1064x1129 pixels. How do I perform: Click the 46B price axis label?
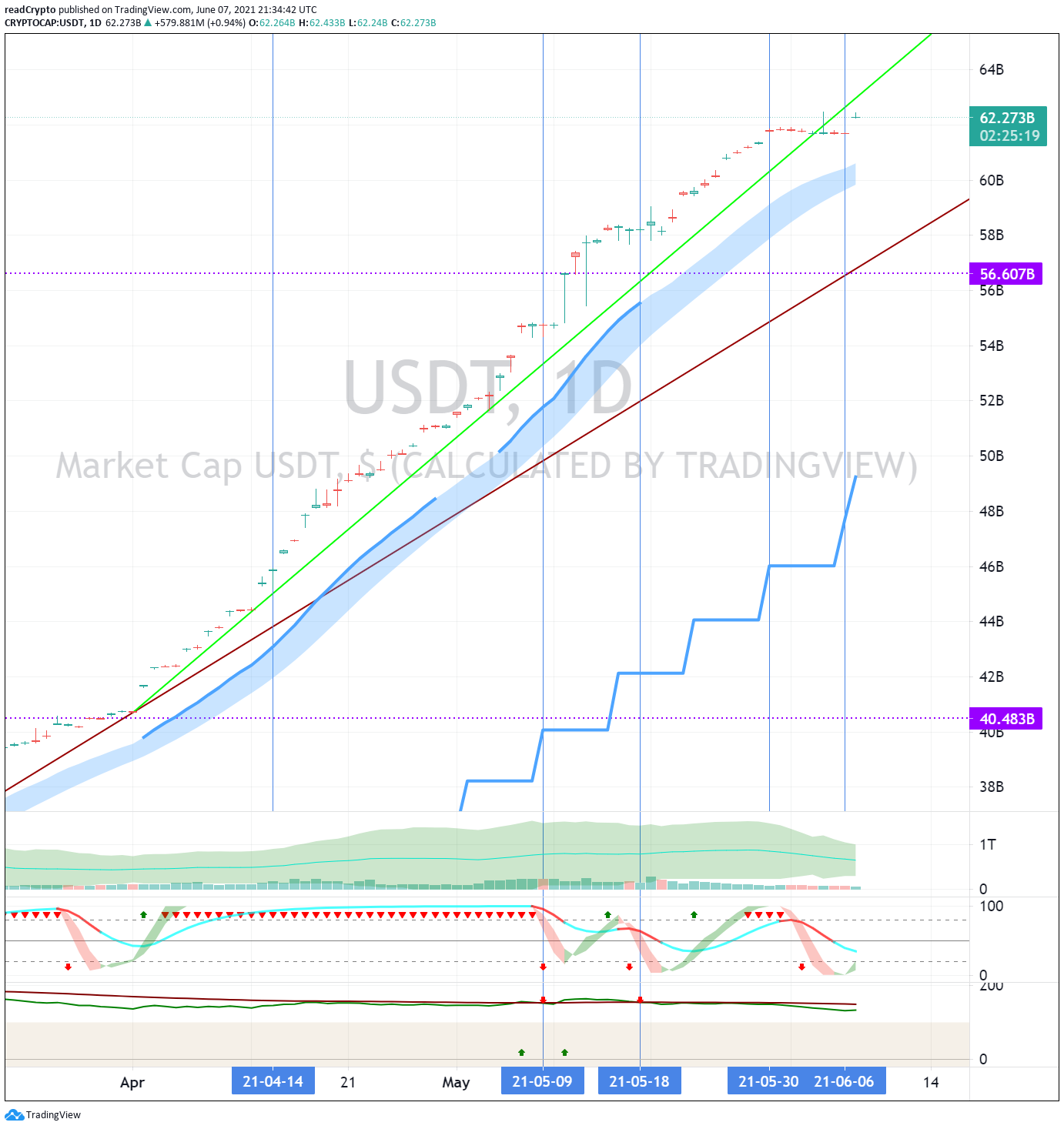coord(992,566)
